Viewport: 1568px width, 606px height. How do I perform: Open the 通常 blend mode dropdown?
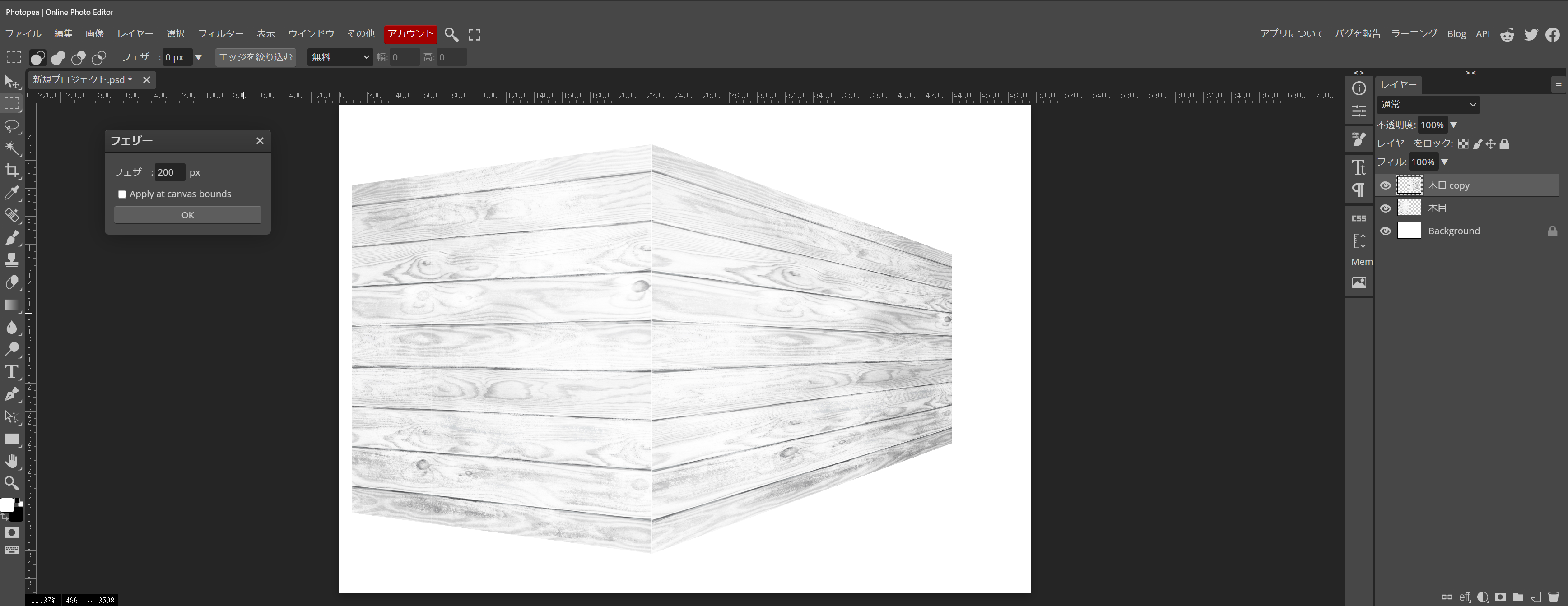(x=1428, y=105)
